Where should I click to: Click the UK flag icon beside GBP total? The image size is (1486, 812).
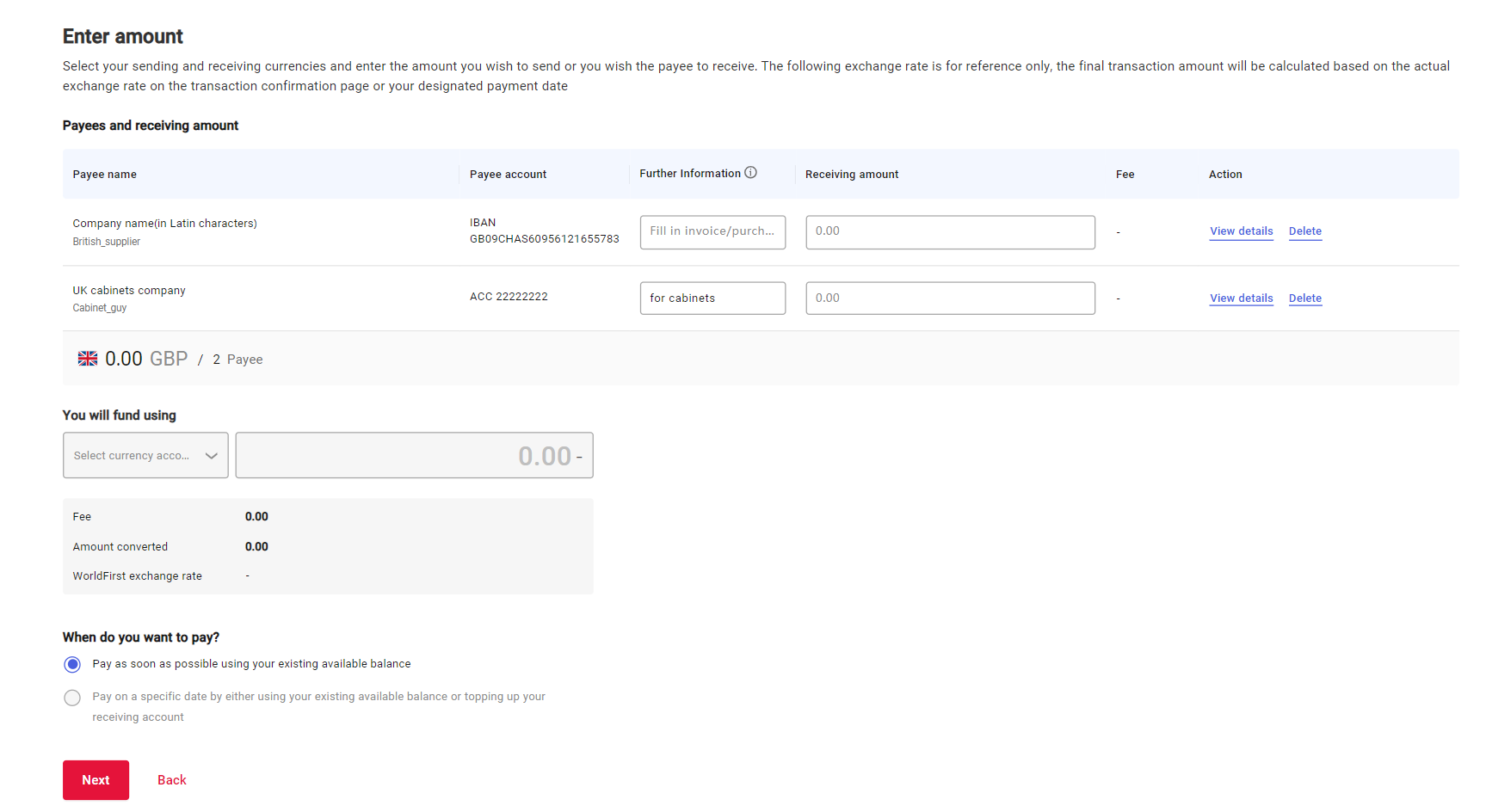point(88,359)
